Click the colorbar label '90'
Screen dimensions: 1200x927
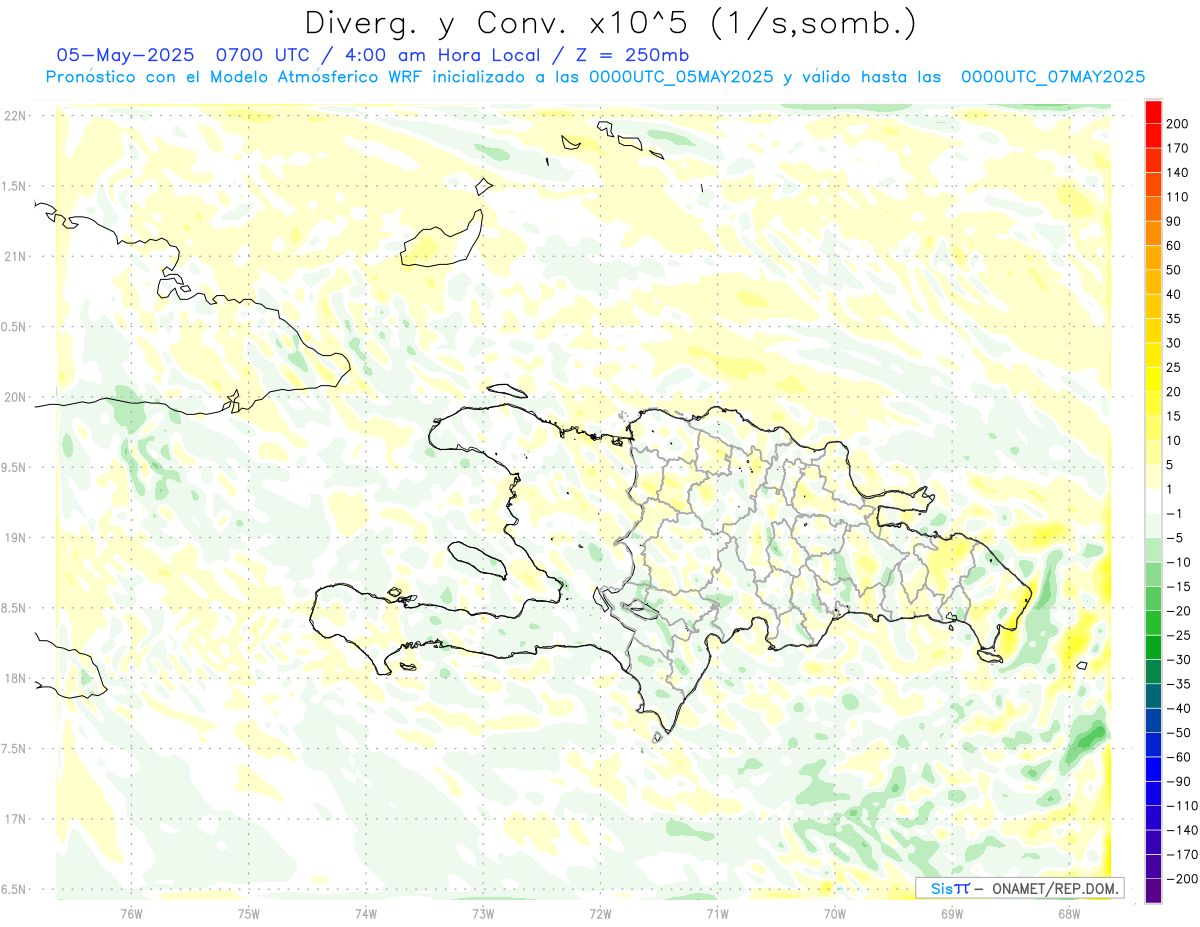click(1176, 221)
